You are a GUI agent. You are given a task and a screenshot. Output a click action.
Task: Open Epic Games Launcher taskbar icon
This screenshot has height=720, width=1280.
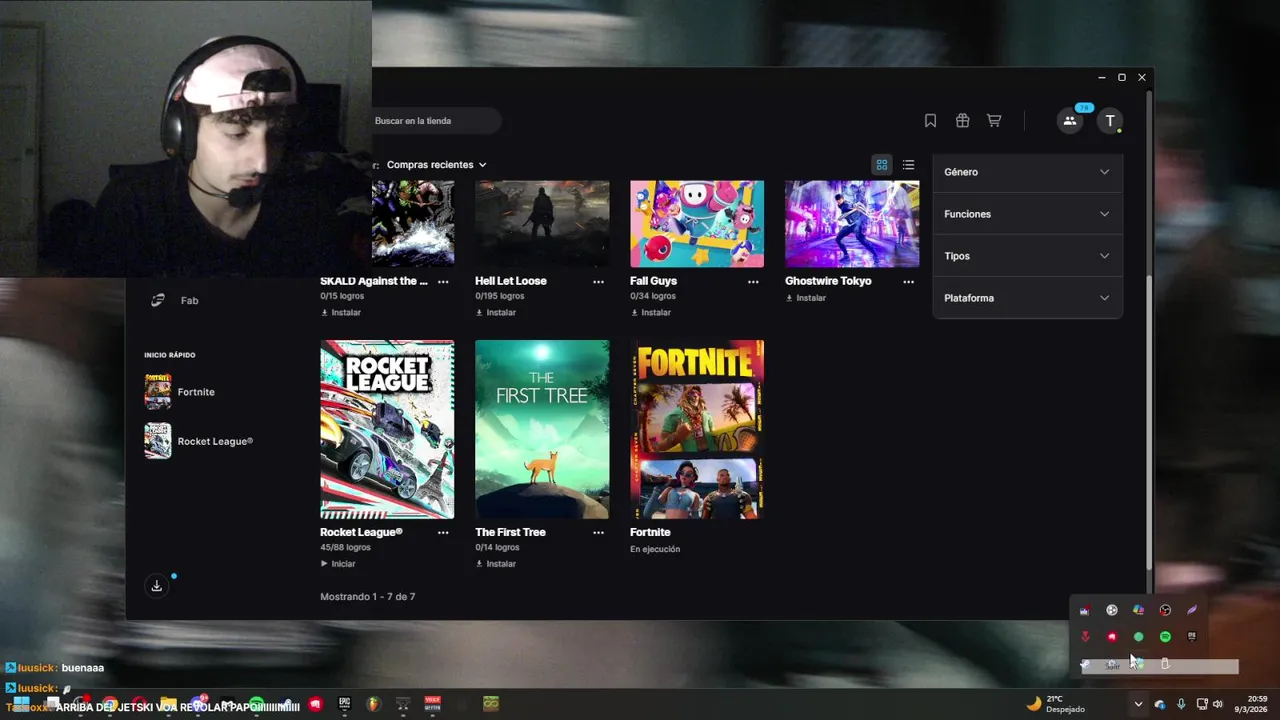pyautogui.click(x=345, y=704)
